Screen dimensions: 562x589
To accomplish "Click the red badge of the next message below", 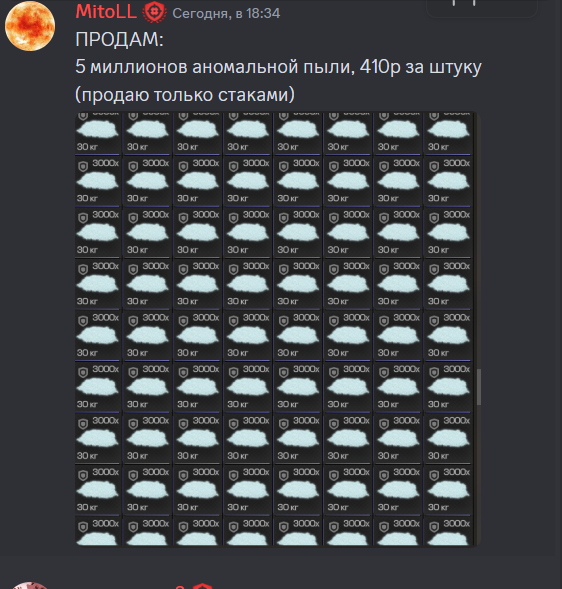I will pos(202,586).
